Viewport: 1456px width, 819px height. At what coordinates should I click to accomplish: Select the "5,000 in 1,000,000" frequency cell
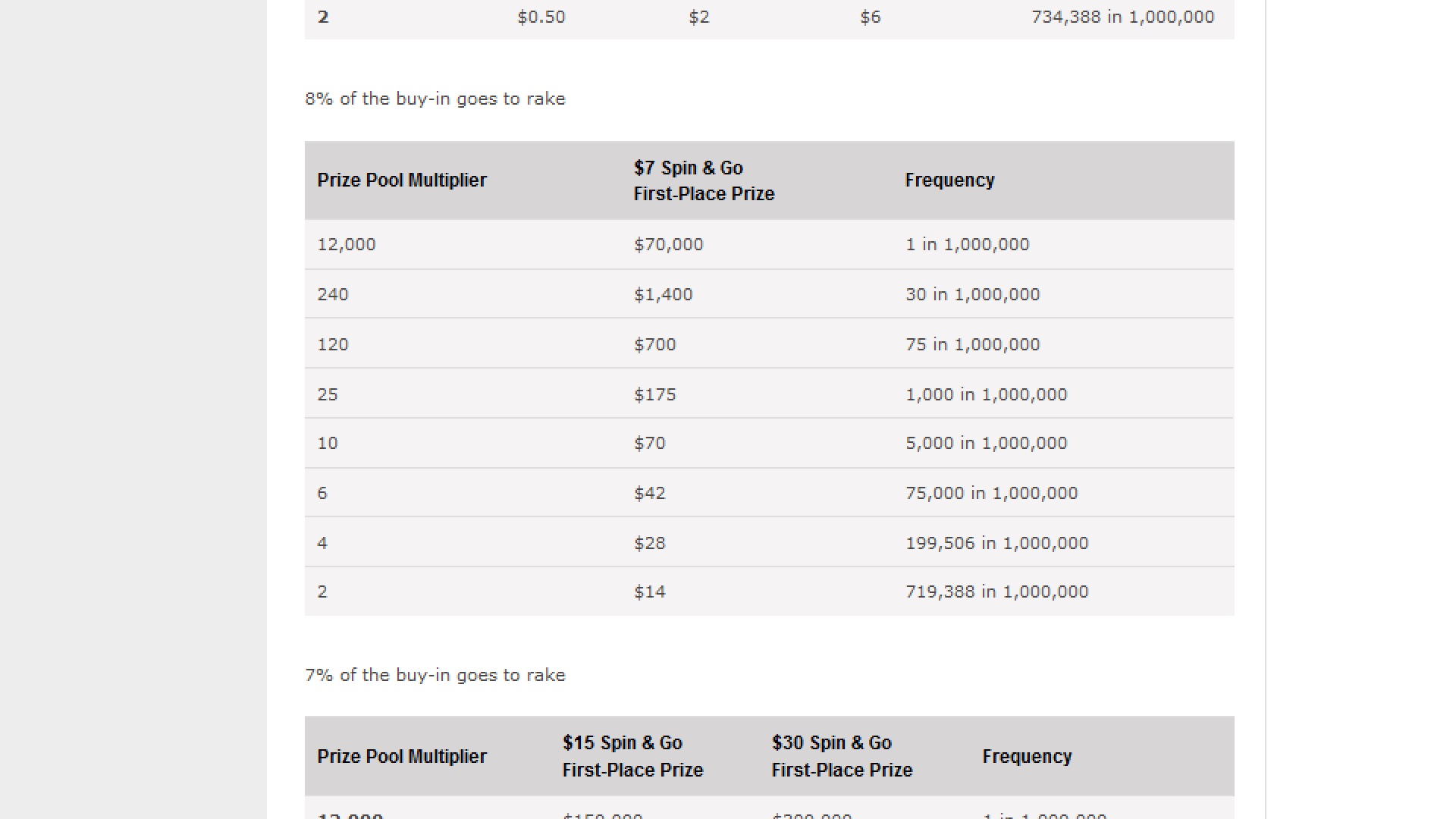pyautogui.click(x=986, y=443)
